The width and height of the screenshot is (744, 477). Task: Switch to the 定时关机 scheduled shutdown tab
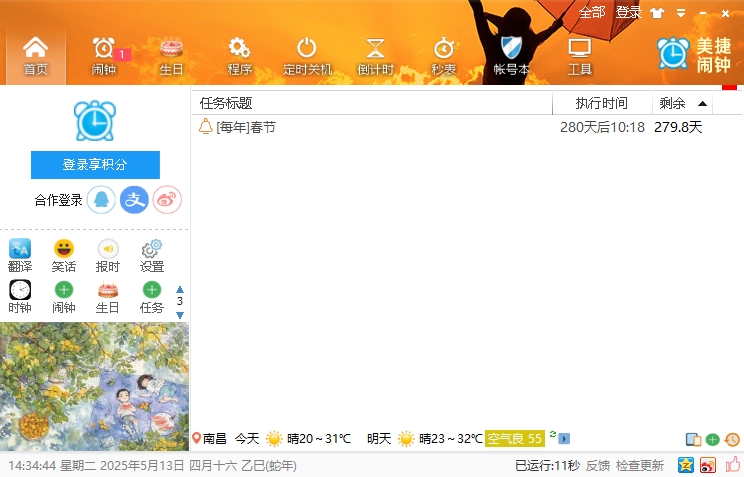[x=307, y=56]
